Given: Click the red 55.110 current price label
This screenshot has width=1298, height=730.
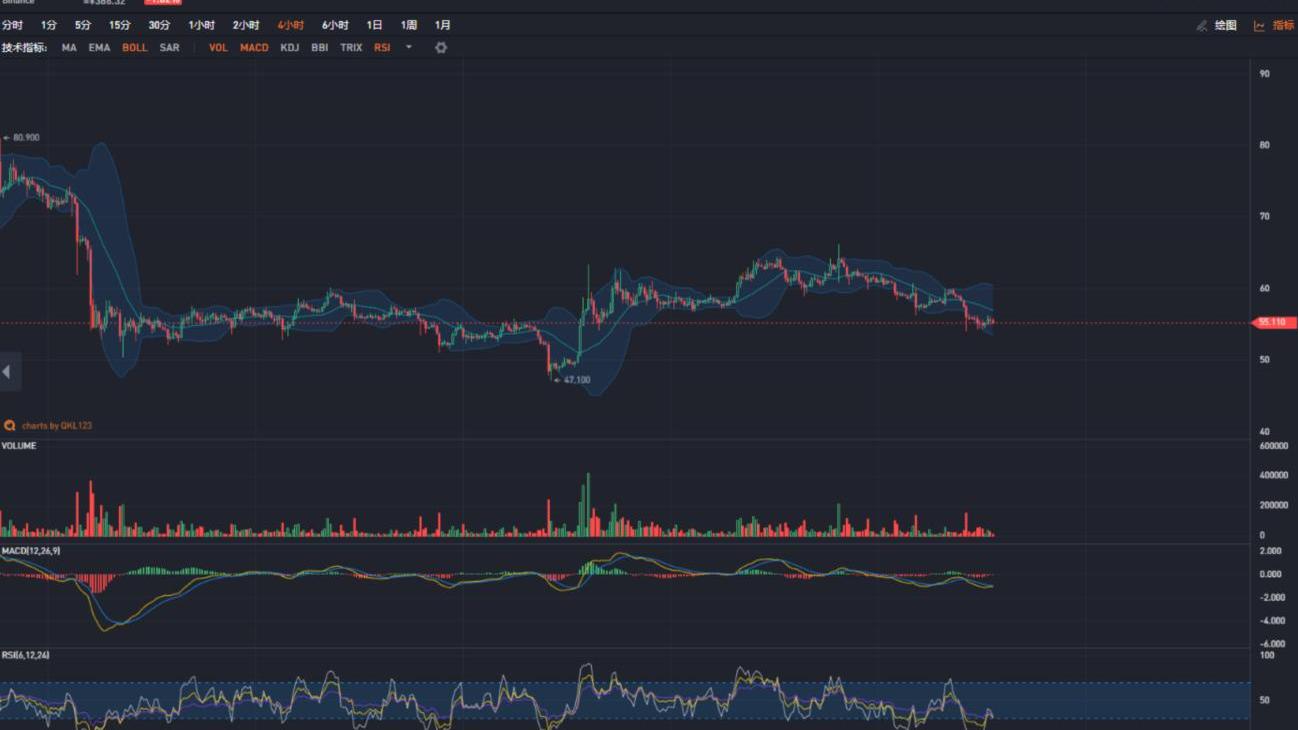Looking at the screenshot, I should click(x=1275, y=323).
